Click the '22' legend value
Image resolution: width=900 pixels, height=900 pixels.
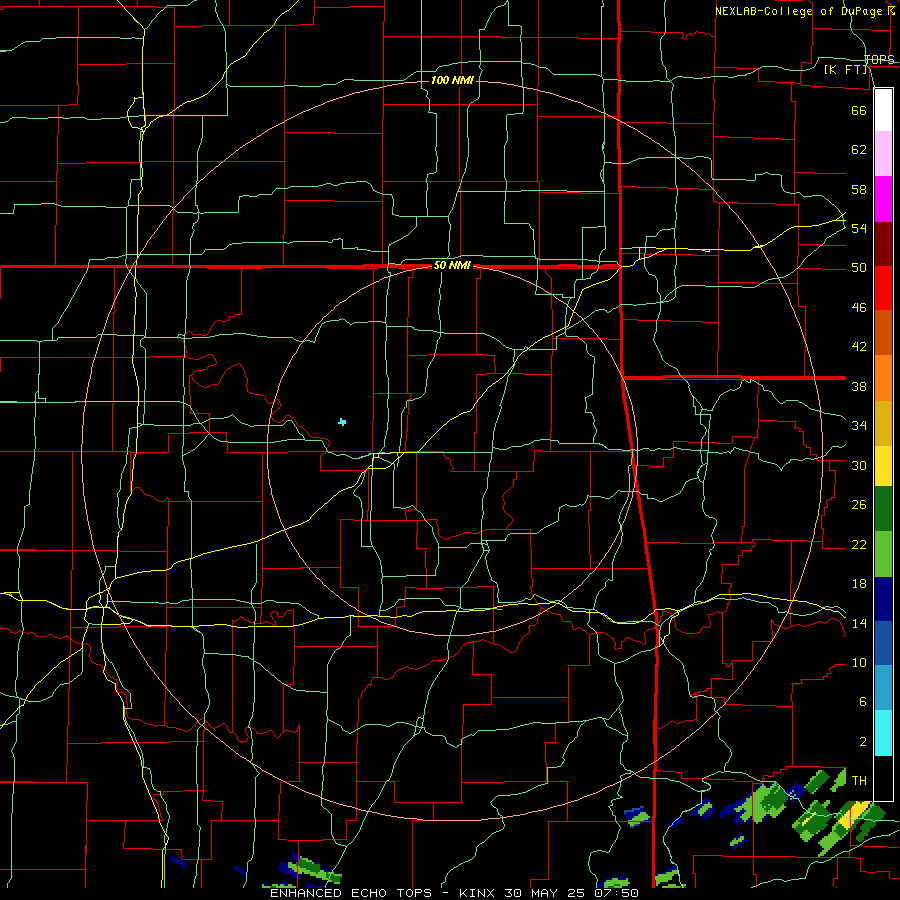859,545
